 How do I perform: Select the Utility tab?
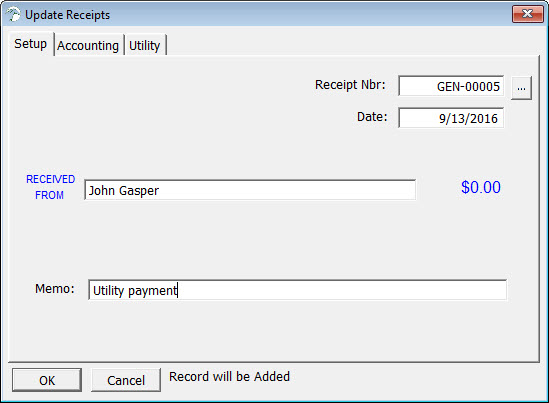(145, 46)
